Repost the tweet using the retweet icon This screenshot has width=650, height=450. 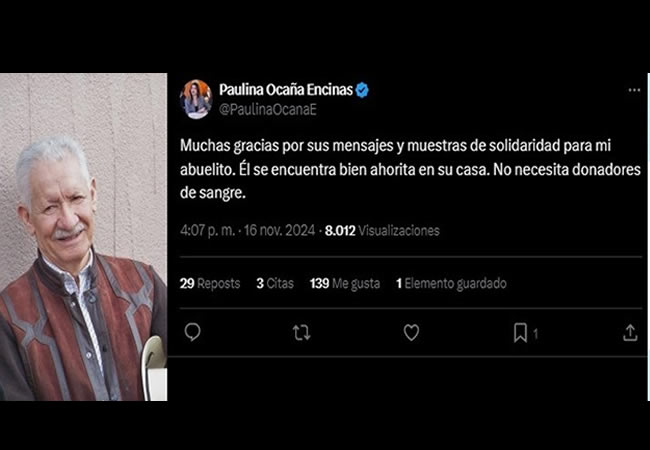coord(301,333)
